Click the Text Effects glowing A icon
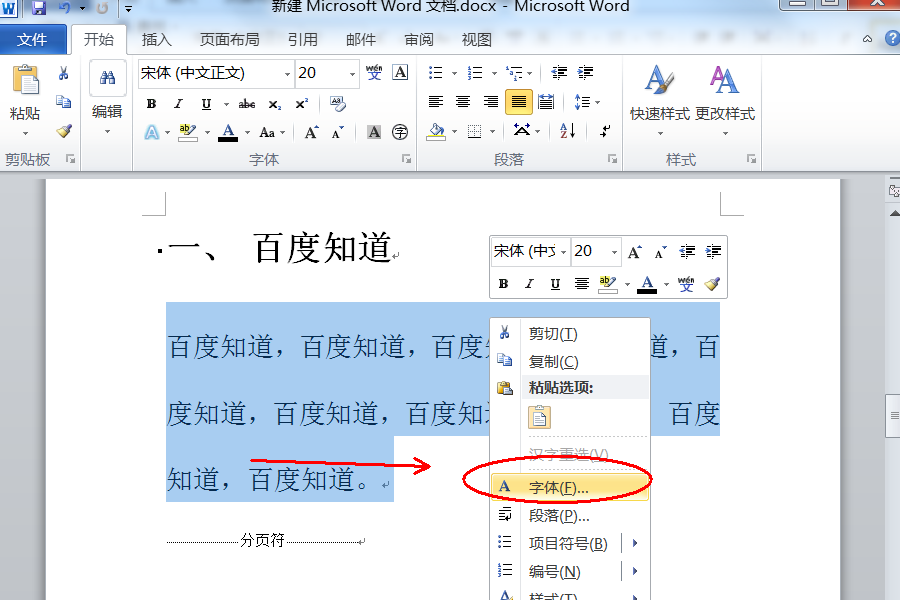900x600 pixels. 152,133
